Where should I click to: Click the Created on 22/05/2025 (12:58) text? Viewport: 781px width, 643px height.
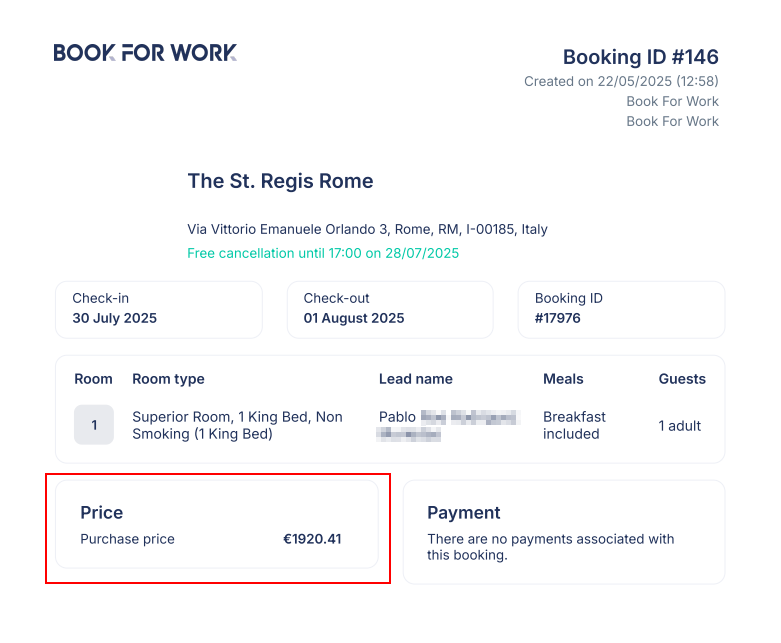pyautogui.click(x=621, y=81)
